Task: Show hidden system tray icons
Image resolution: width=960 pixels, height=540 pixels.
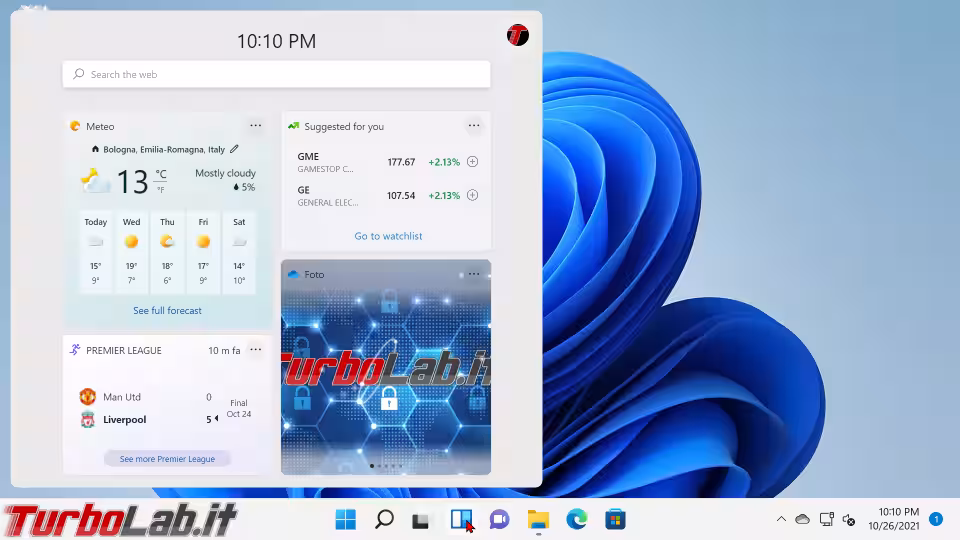Action: coord(781,519)
